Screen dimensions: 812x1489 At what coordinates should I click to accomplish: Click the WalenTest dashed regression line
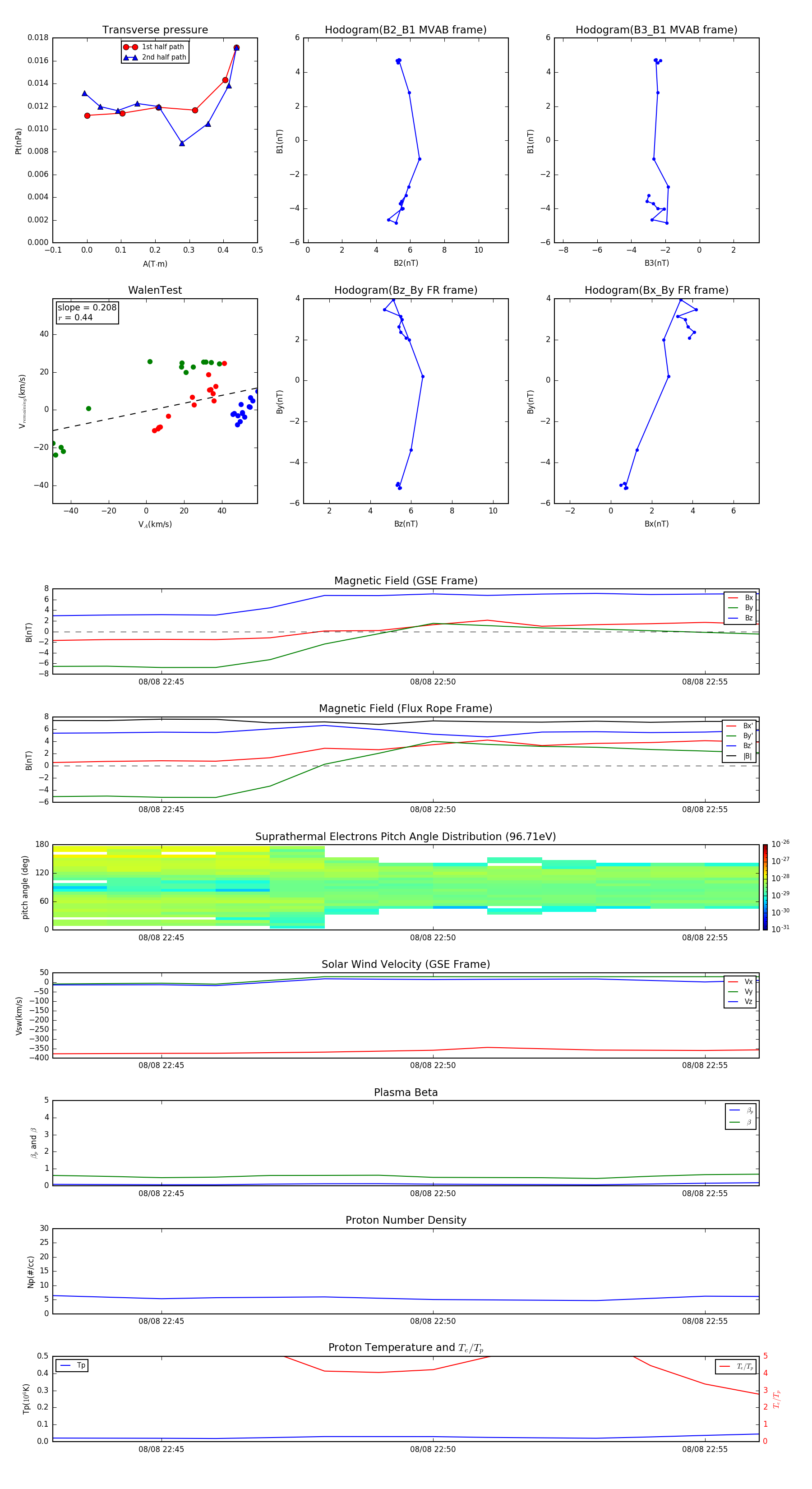pyautogui.click(x=155, y=409)
